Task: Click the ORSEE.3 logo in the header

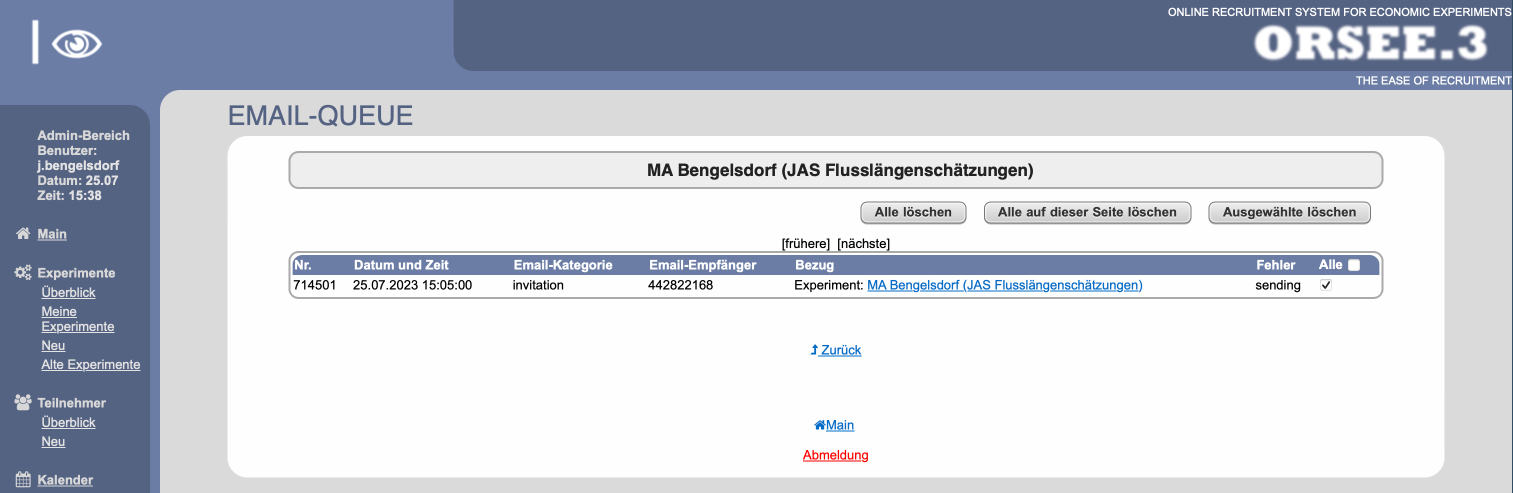Action: 1370,44
